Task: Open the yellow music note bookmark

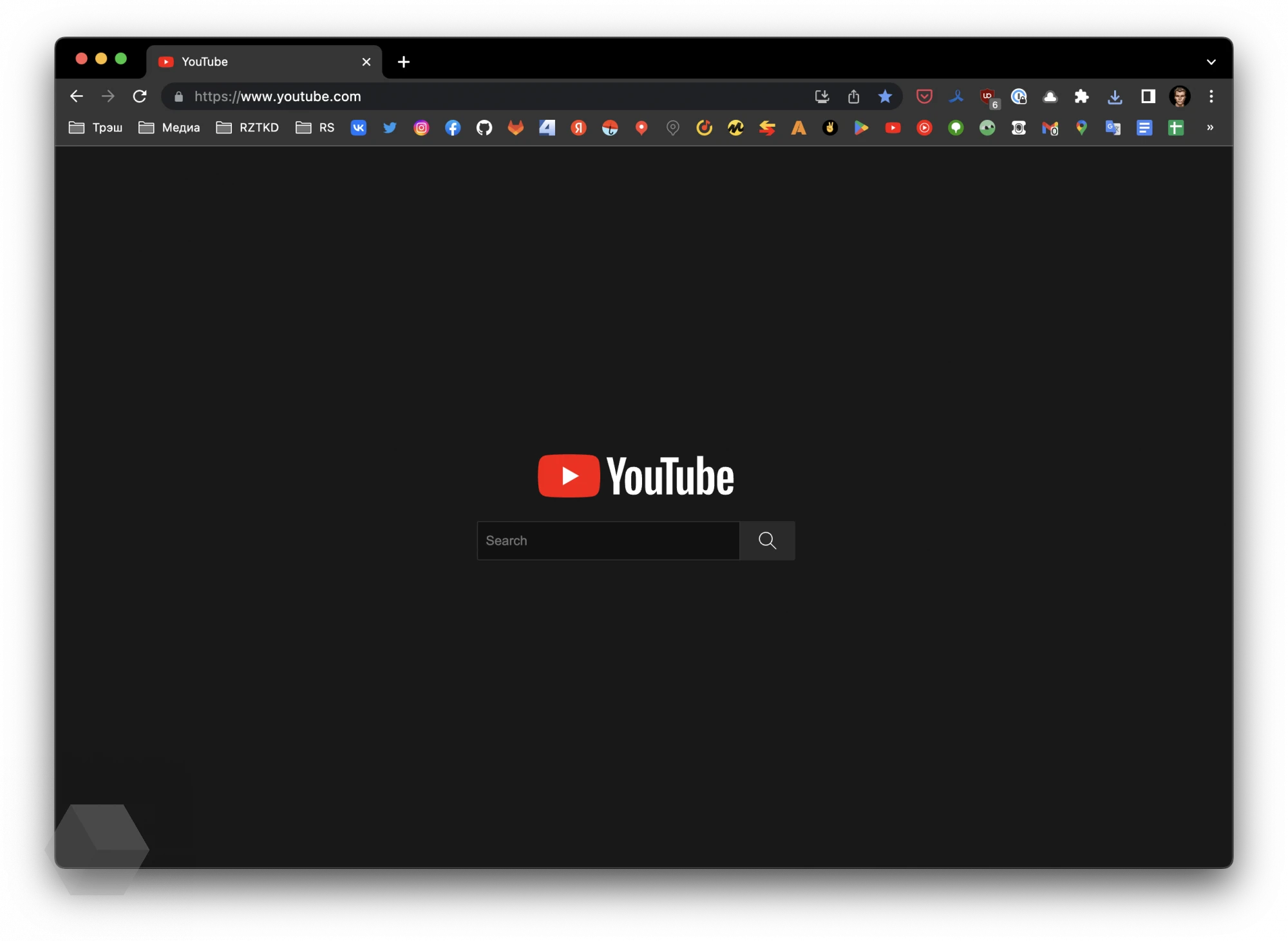Action: (705, 128)
